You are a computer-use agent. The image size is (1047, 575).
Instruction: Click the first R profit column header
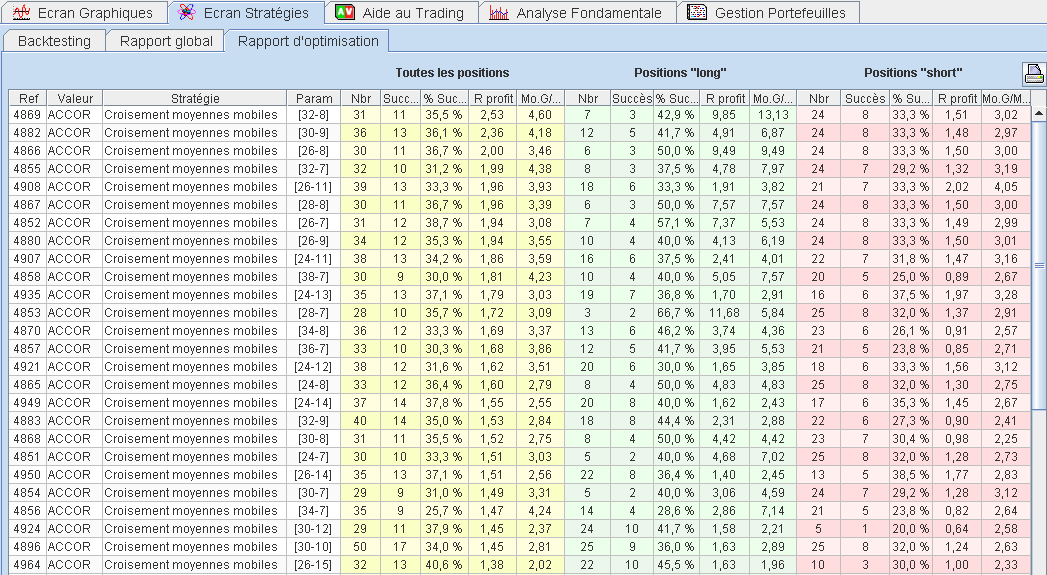point(491,98)
